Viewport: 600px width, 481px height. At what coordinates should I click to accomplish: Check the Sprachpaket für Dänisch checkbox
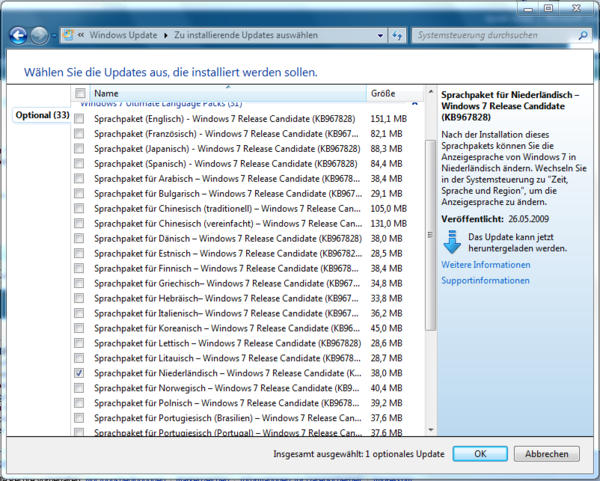point(79,238)
